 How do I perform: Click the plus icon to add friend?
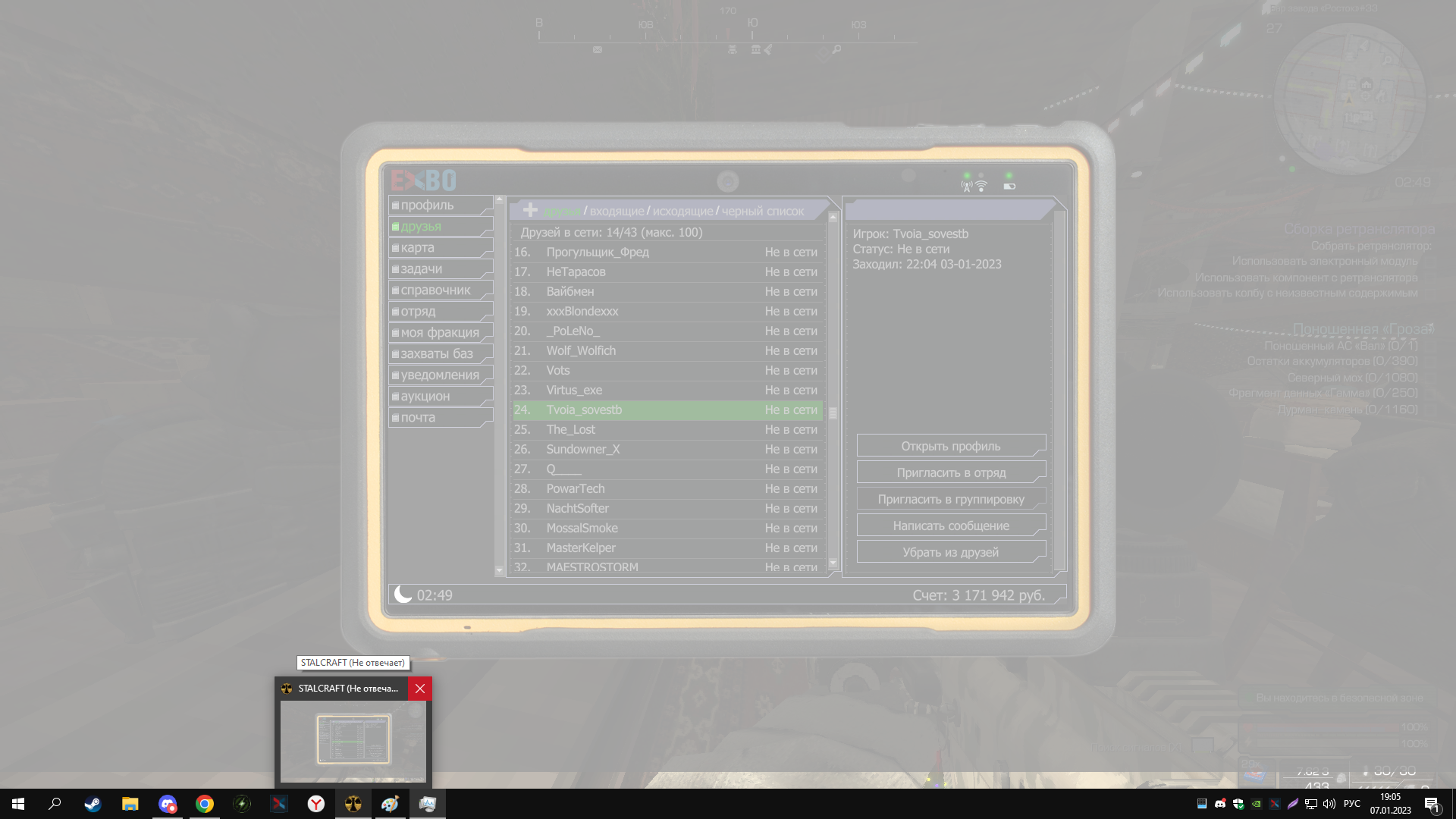click(x=530, y=210)
